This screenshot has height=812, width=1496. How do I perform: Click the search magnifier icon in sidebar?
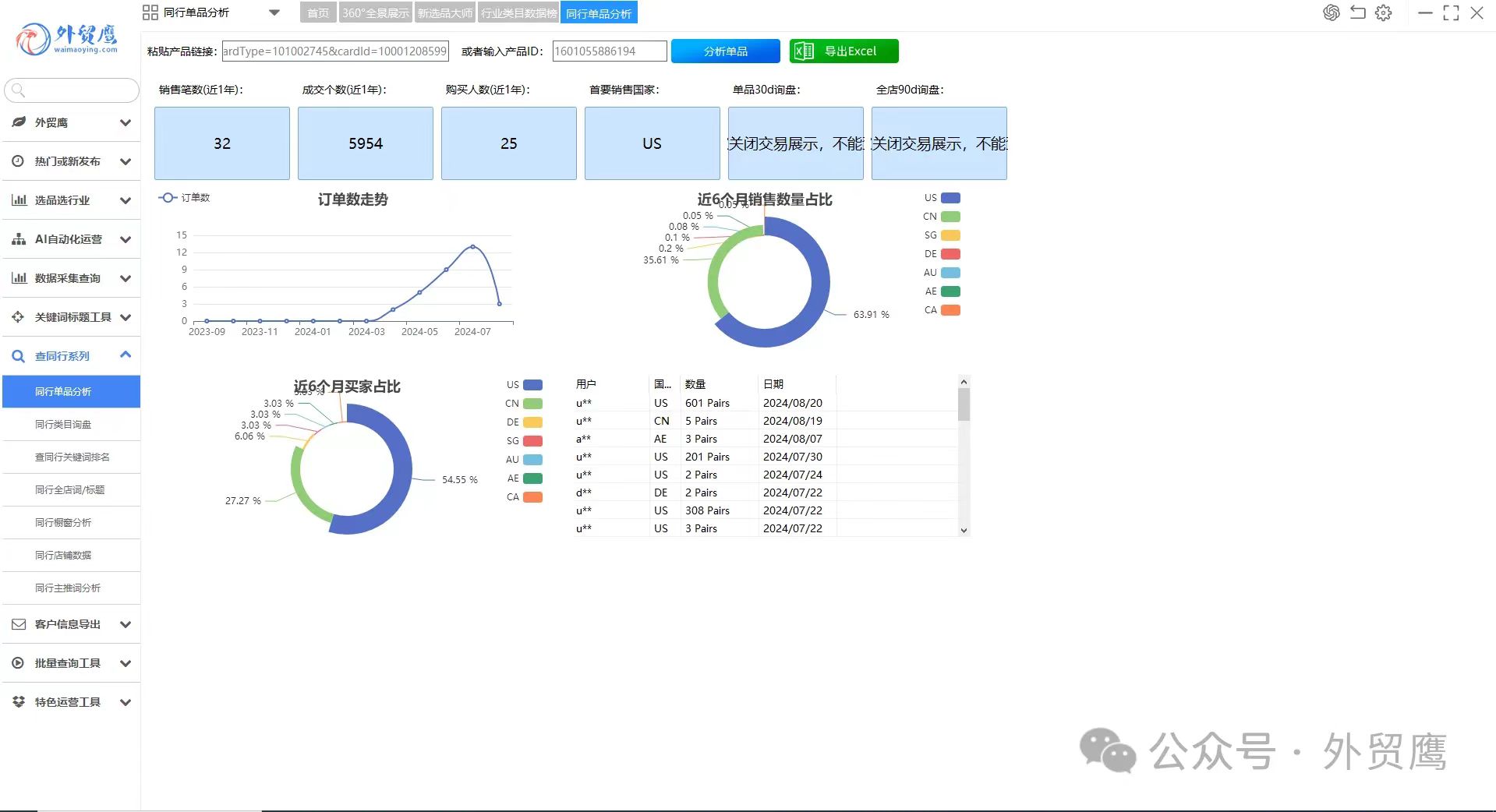(x=19, y=90)
